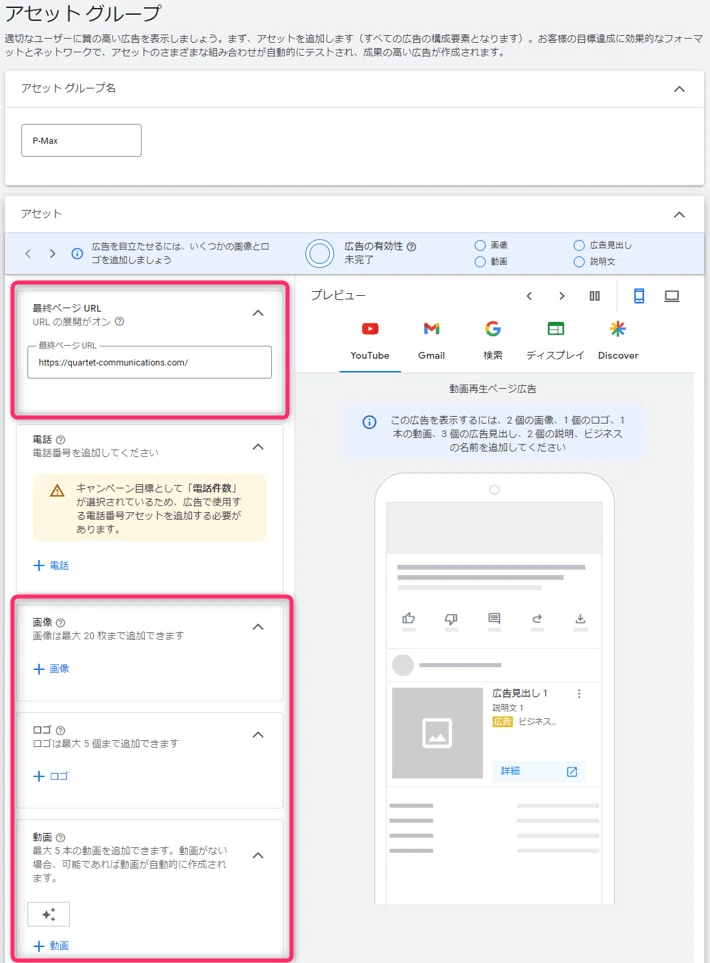The image size is (710, 963).
Task: Go to next tip in blue banner
Action: (52, 253)
